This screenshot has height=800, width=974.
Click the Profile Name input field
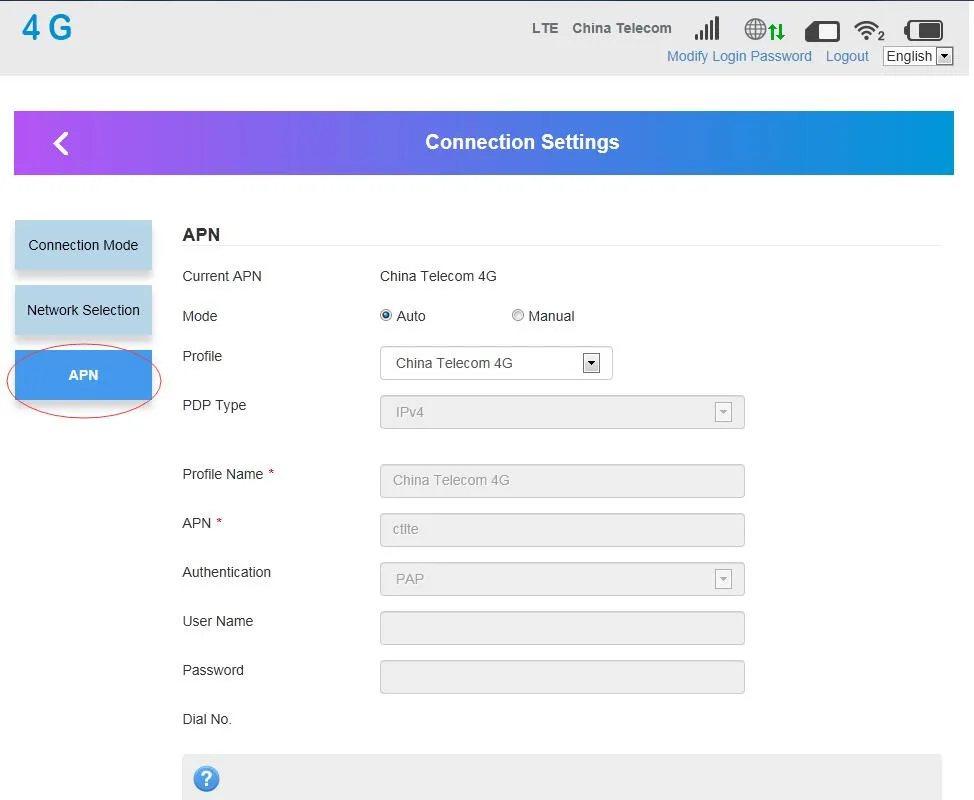point(562,481)
